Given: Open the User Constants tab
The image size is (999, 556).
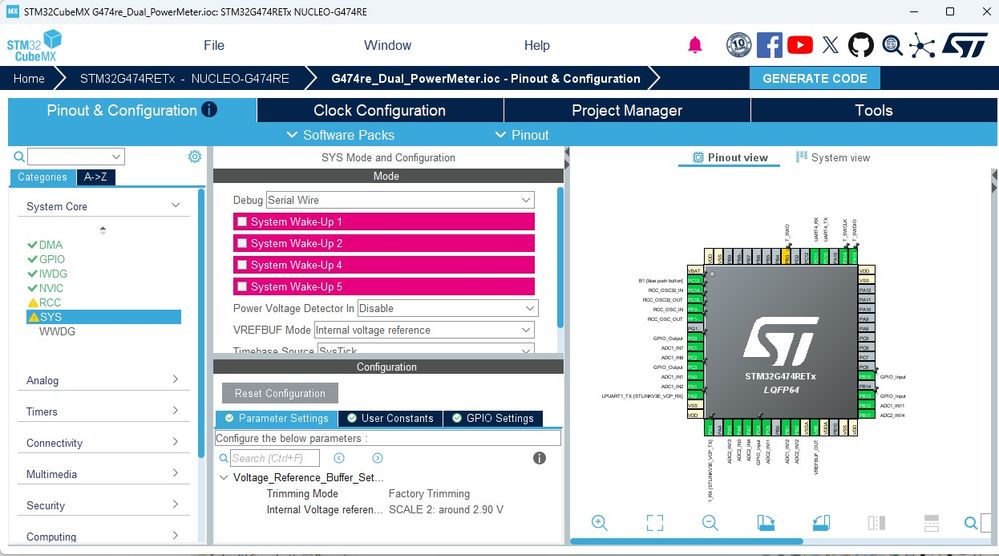Looking at the screenshot, I should [x=391, y=418].
